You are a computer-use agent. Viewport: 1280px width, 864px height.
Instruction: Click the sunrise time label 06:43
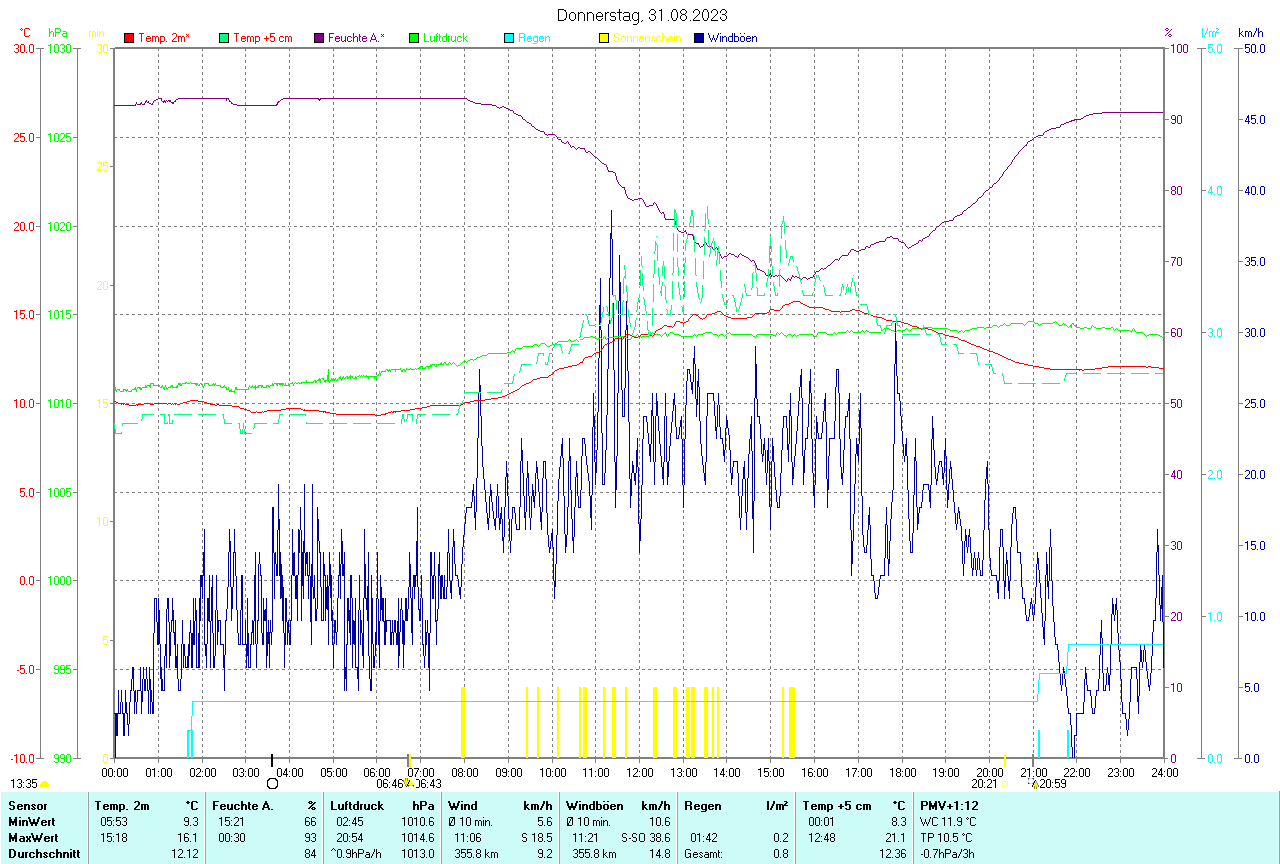428,784
